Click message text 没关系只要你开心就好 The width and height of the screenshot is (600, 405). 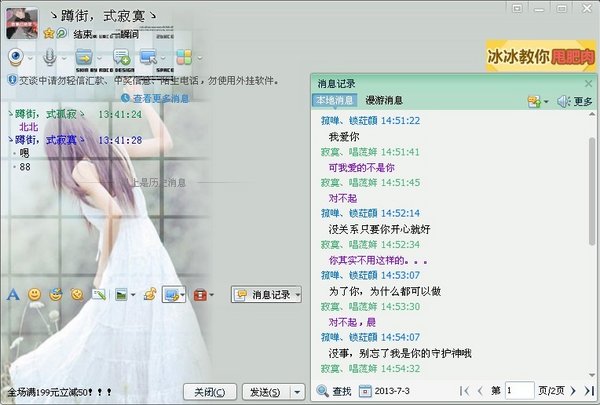(x=380, y=229)
